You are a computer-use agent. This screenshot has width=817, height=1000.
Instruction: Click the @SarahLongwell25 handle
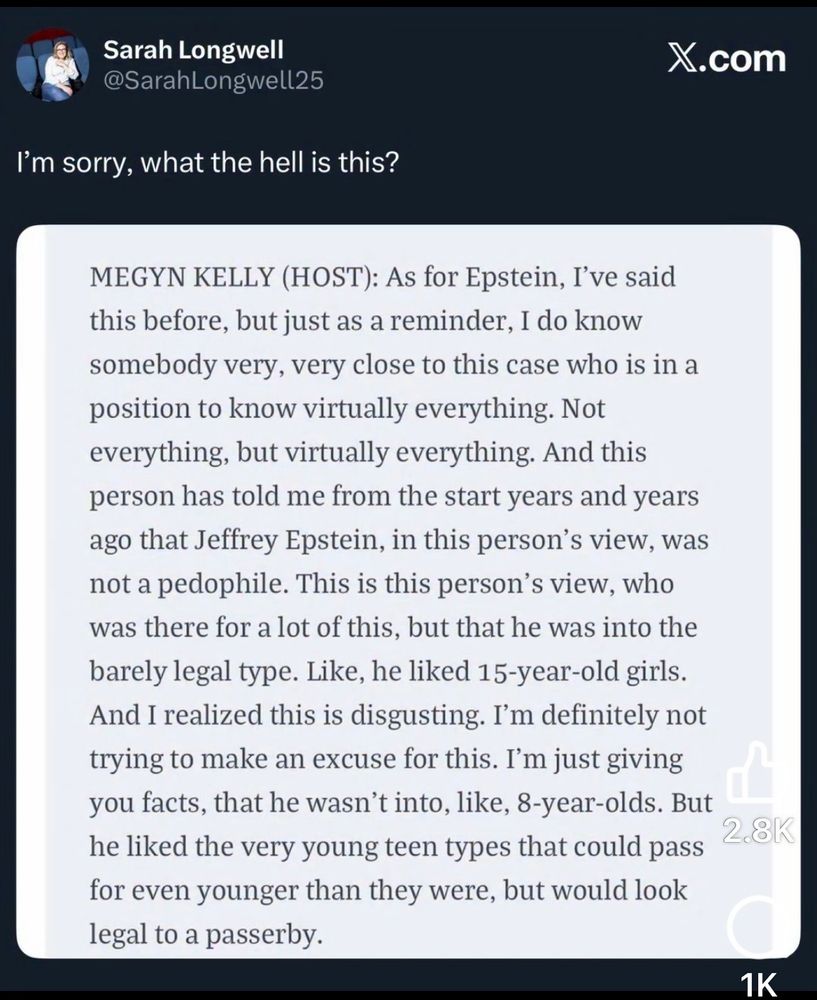pos(214,81)
